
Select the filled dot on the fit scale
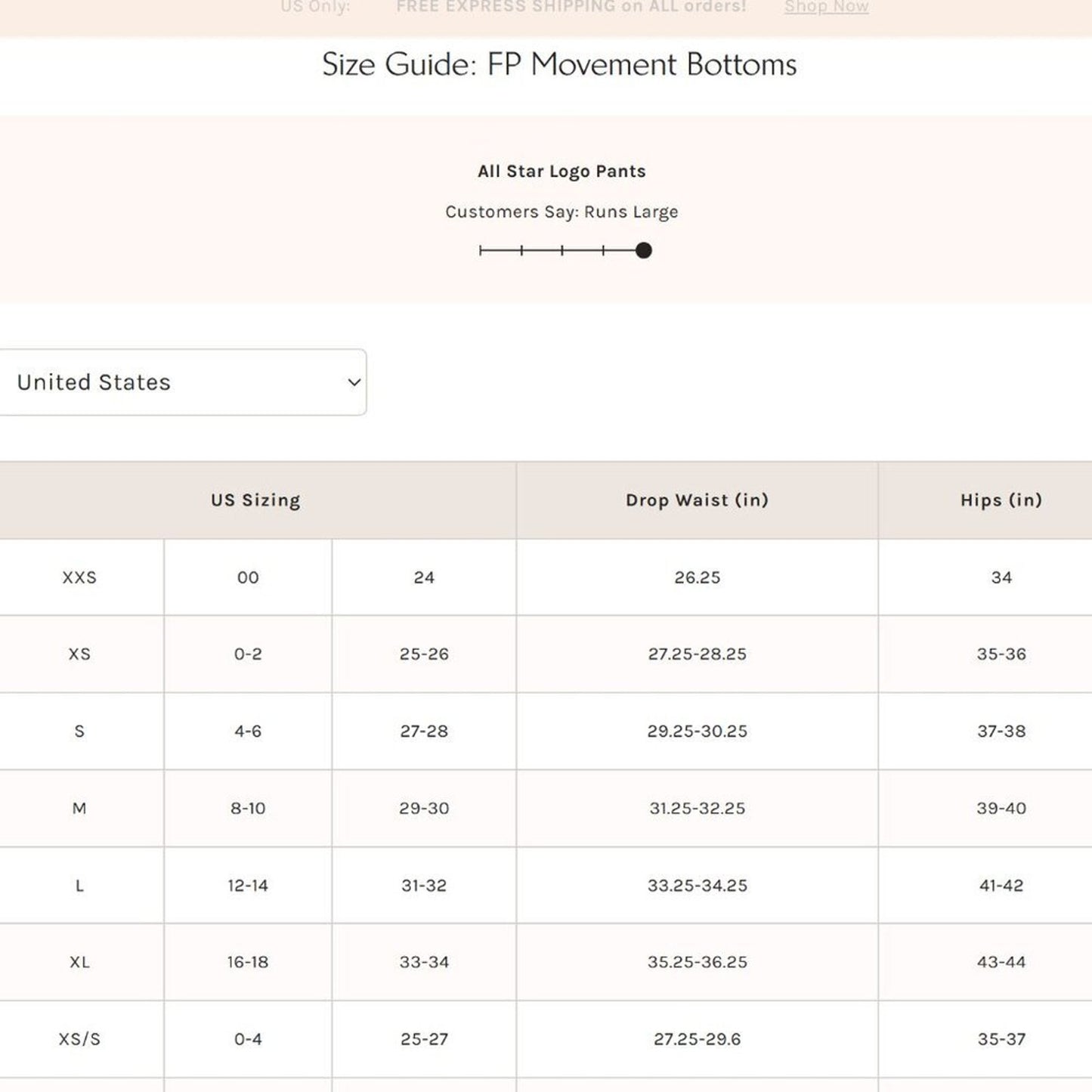[642, 249]
